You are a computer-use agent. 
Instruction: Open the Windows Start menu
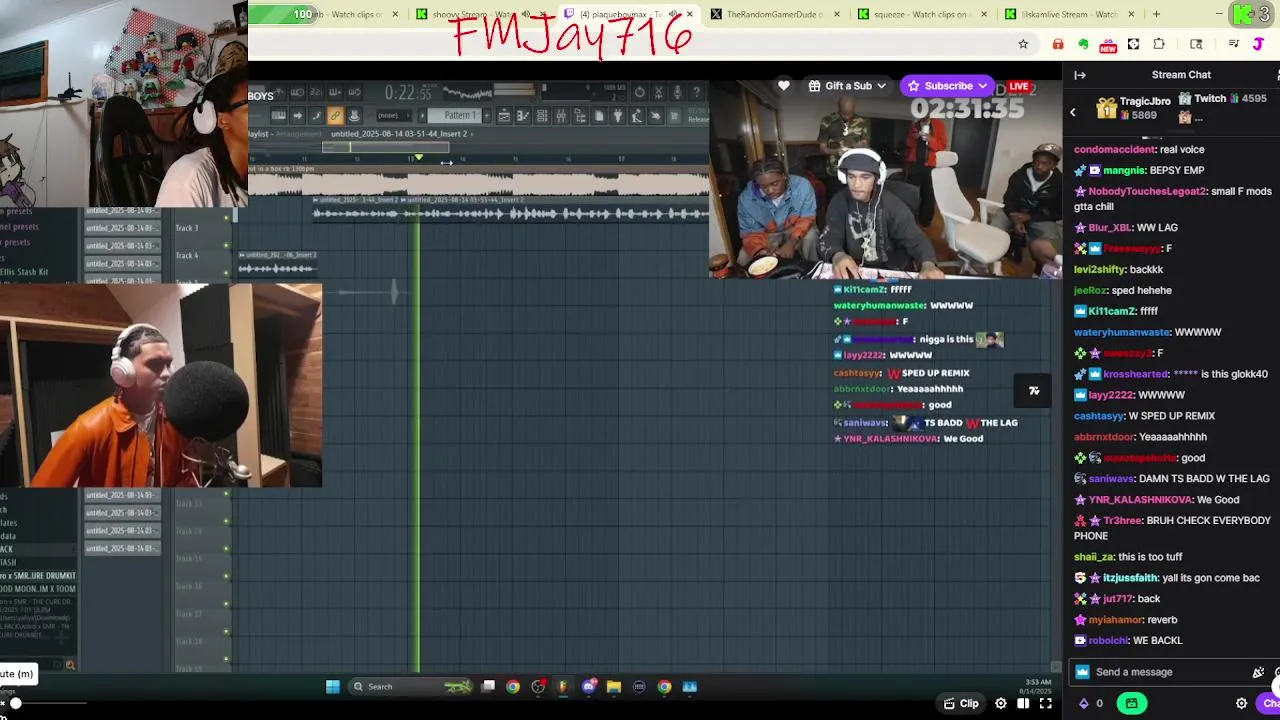click(x=333, y=686)
